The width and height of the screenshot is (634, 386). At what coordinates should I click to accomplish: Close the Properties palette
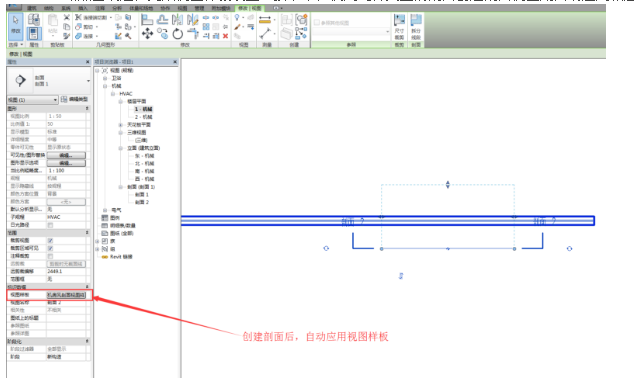87,62
